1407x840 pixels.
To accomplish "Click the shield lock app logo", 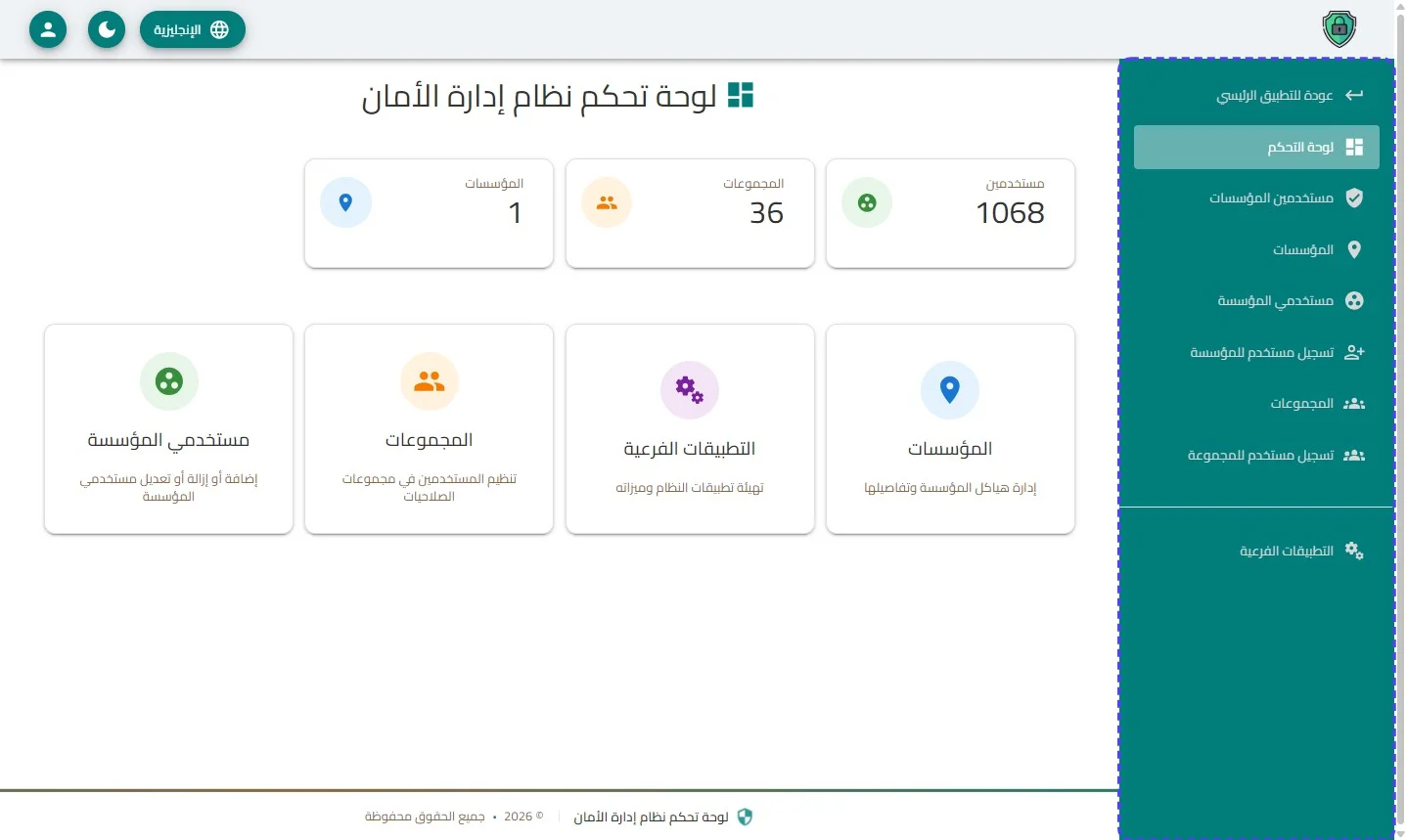I will pos(1339,29).
